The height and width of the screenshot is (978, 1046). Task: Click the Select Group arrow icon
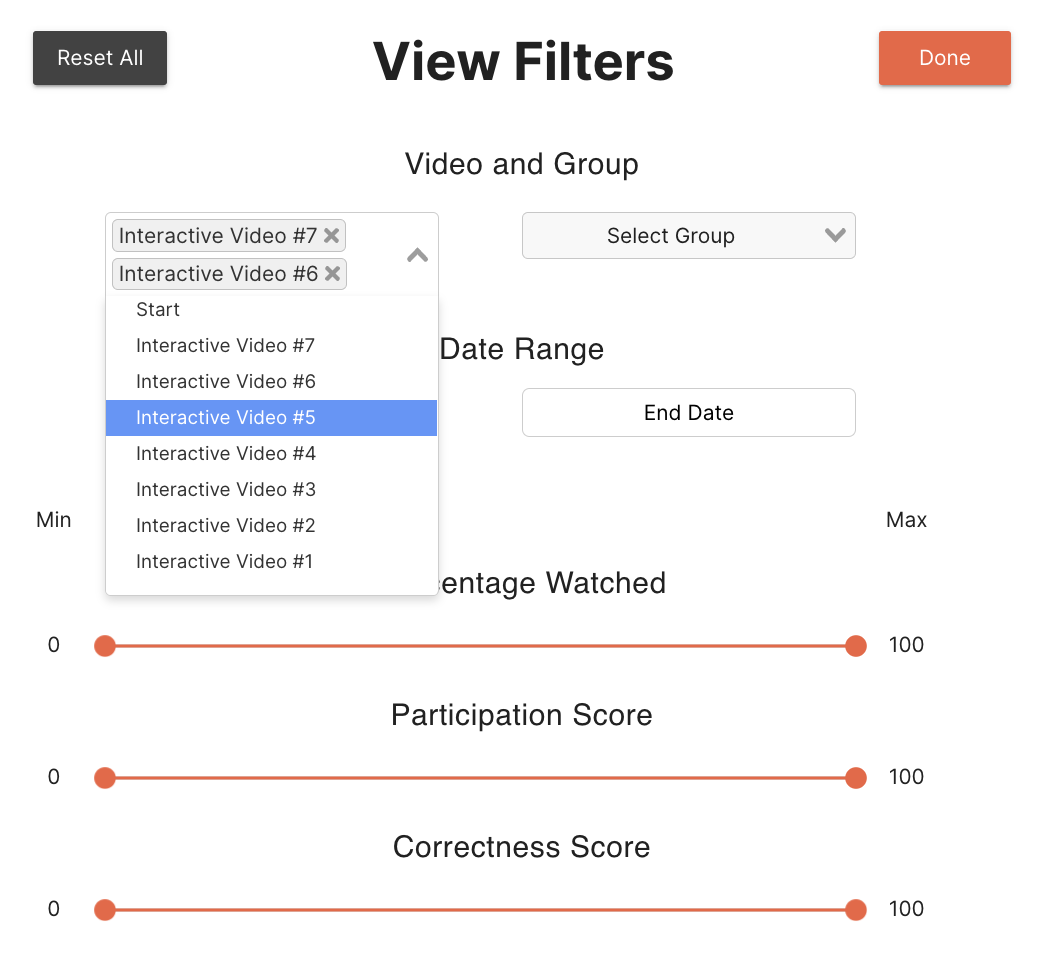[834, 236]
